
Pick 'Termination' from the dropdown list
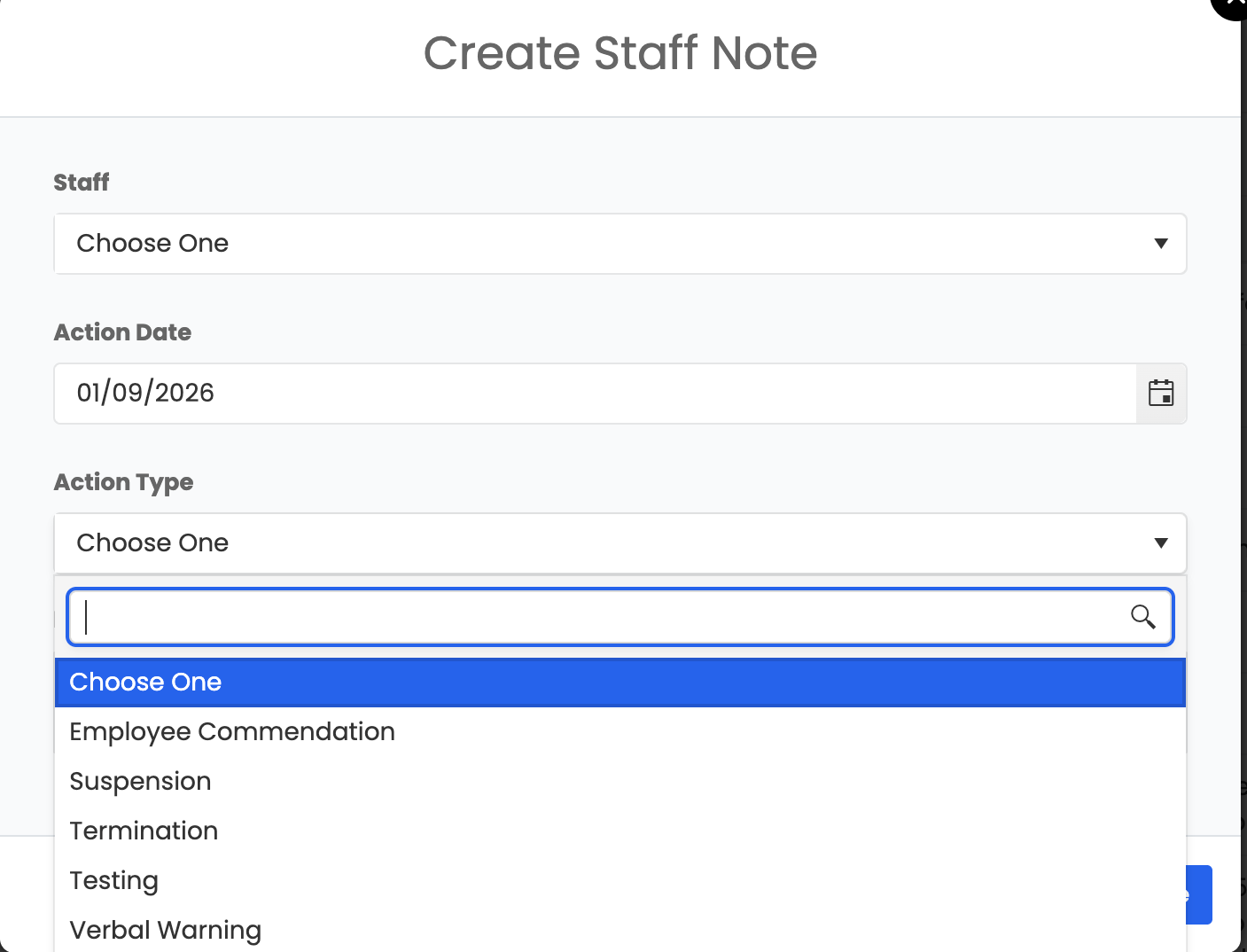coord(144,831)
